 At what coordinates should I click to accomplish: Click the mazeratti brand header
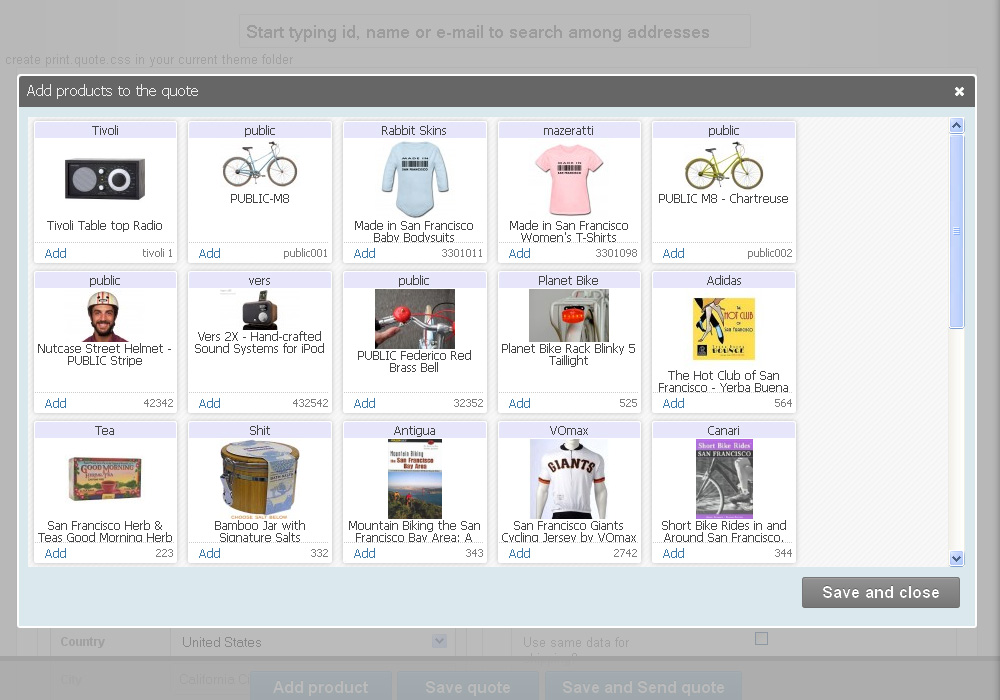pyautogui.click(x=568, y=131)
